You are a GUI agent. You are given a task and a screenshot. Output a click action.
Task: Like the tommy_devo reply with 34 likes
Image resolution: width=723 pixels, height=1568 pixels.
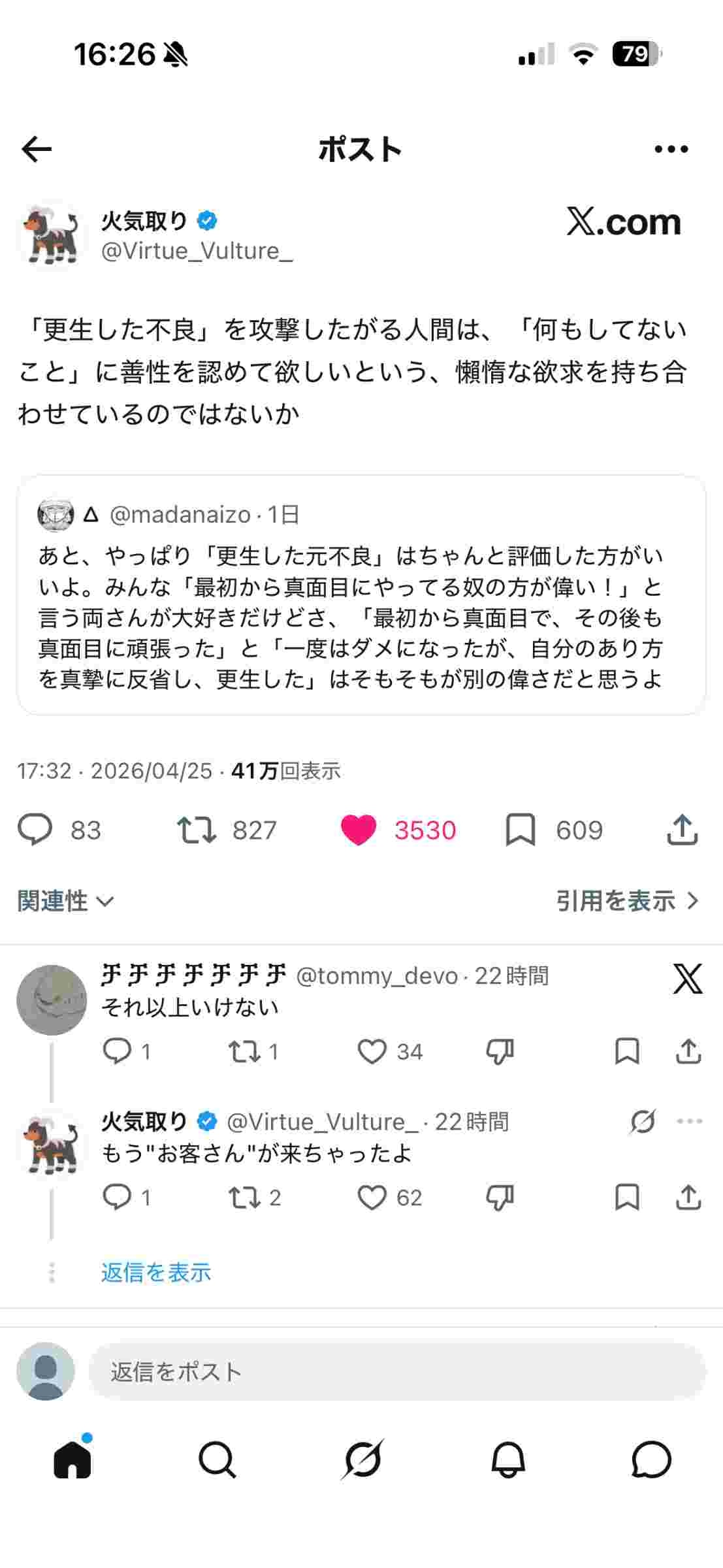(372, 1051)
